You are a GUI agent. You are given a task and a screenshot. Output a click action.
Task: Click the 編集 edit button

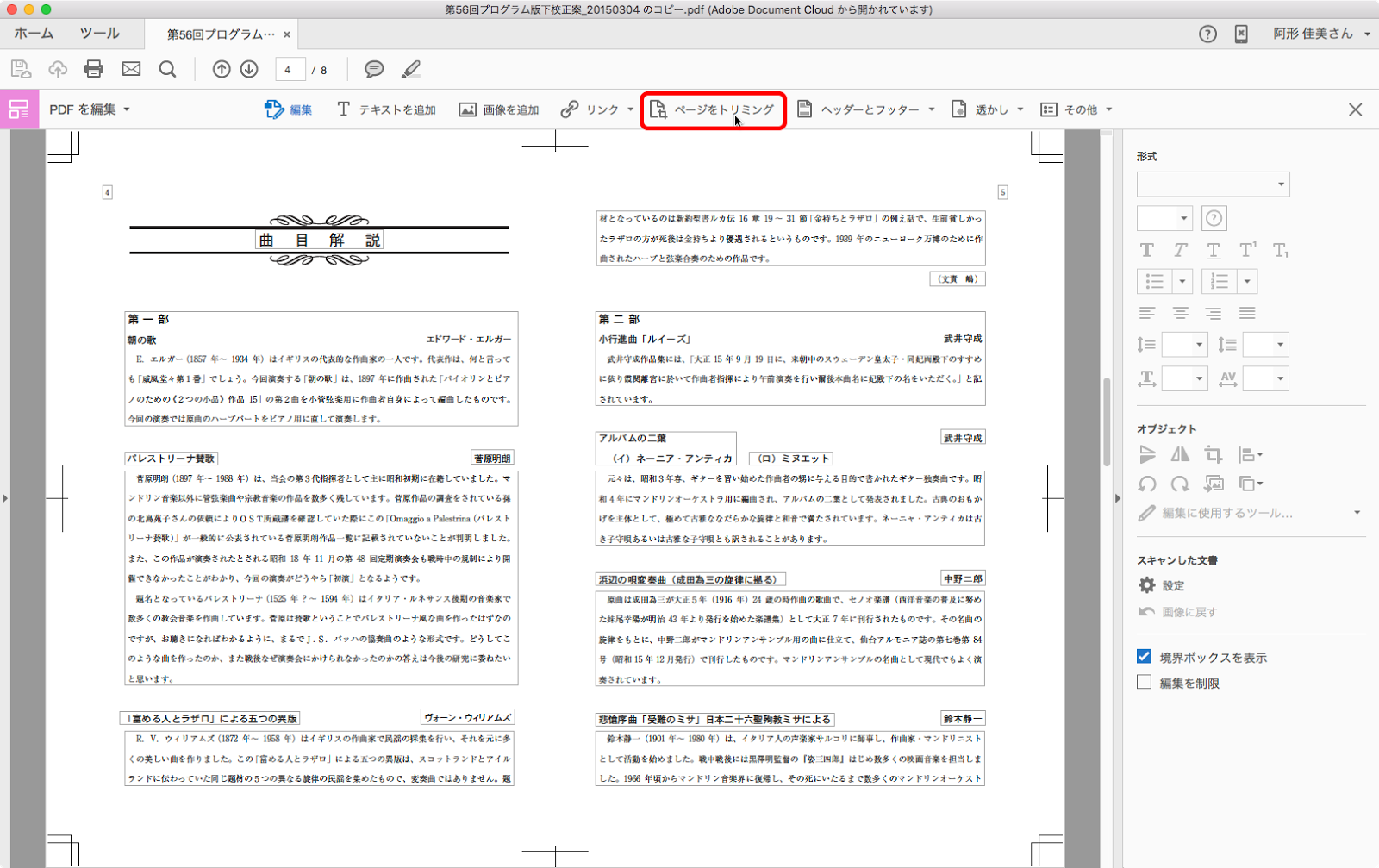click(x=289, y=109)
